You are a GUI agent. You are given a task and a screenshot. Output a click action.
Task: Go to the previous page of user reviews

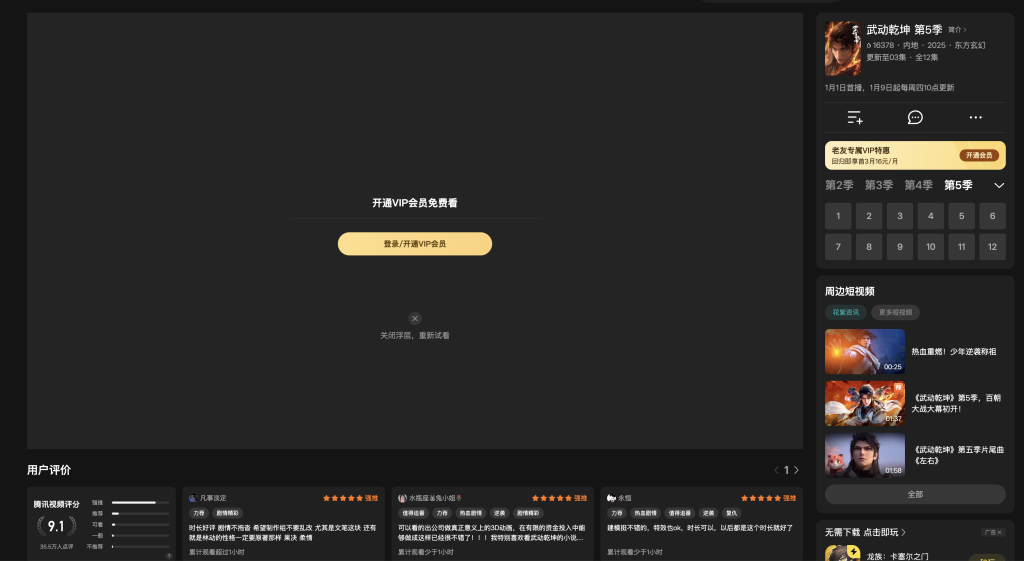coord(776,470)
